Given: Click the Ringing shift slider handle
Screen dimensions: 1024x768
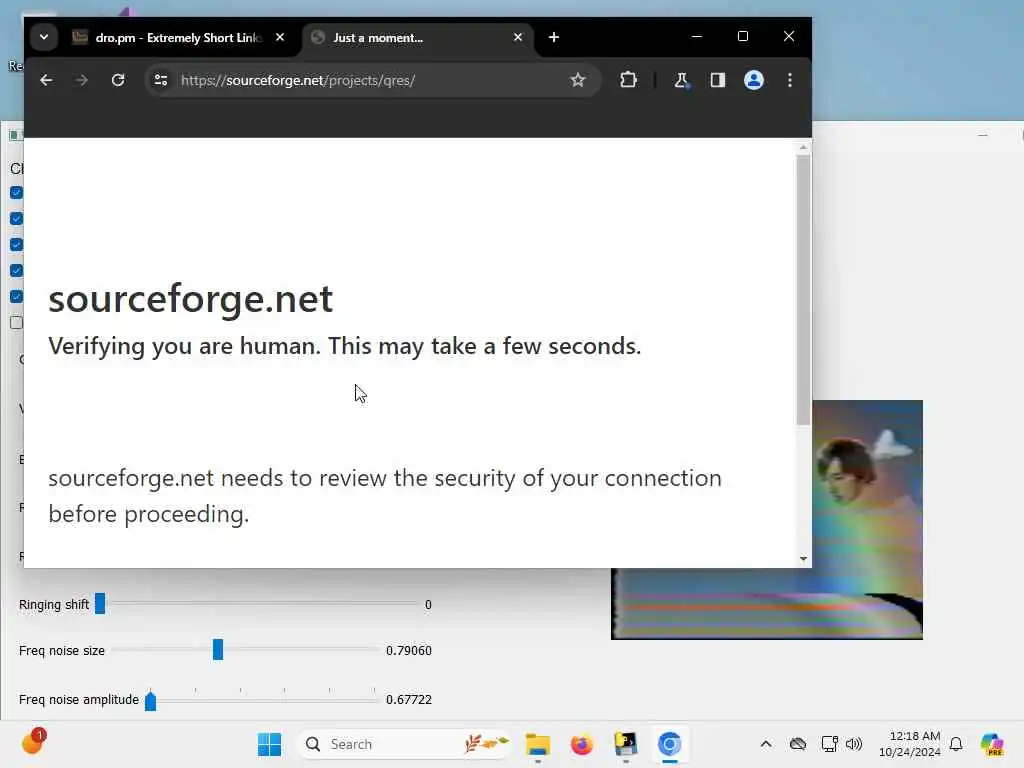Looking at the screenshot, I should (x=100, y=603).
